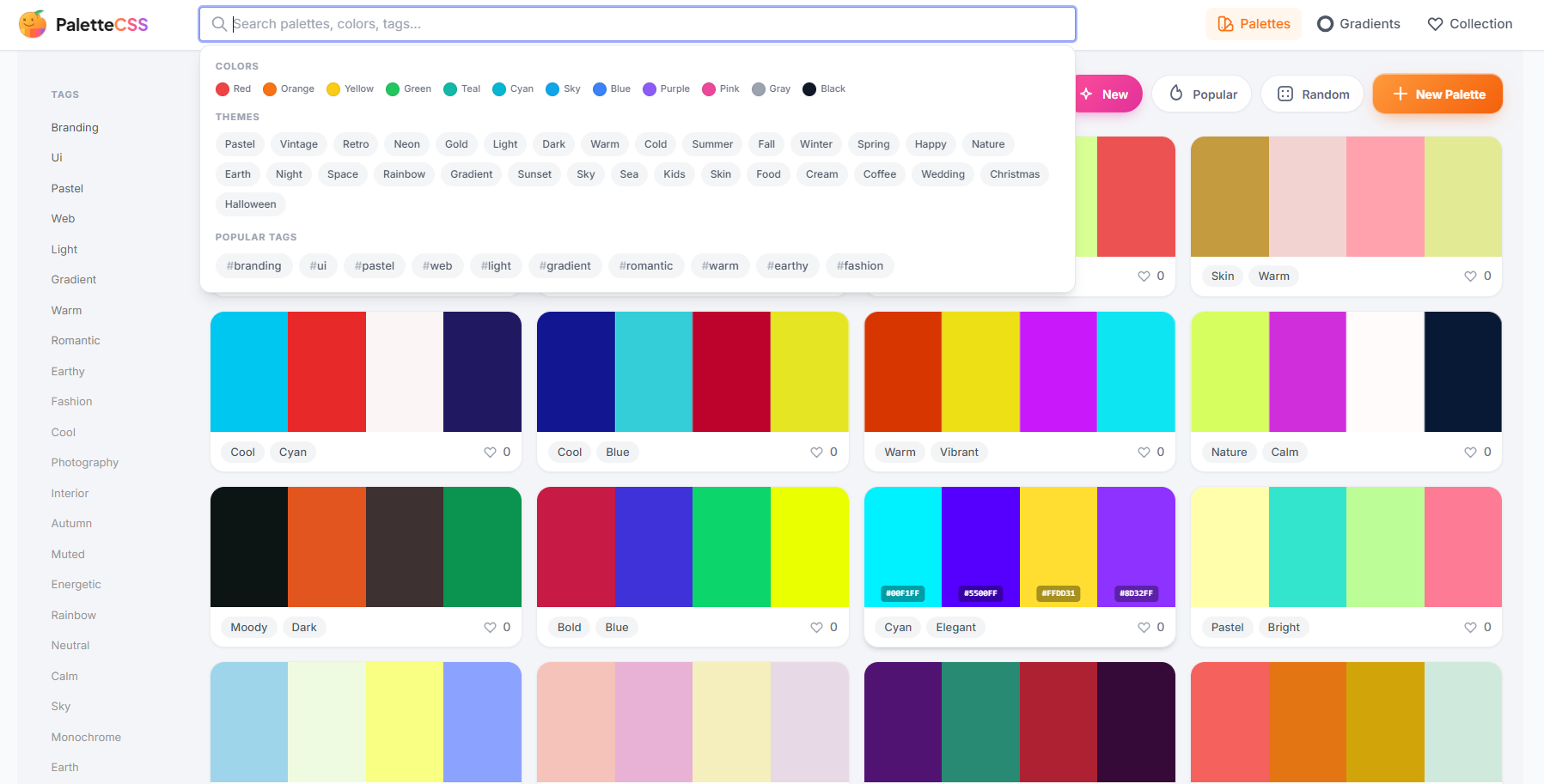
Task: Click the Vibrant tag on Warm palette
Action: (959, 453)
